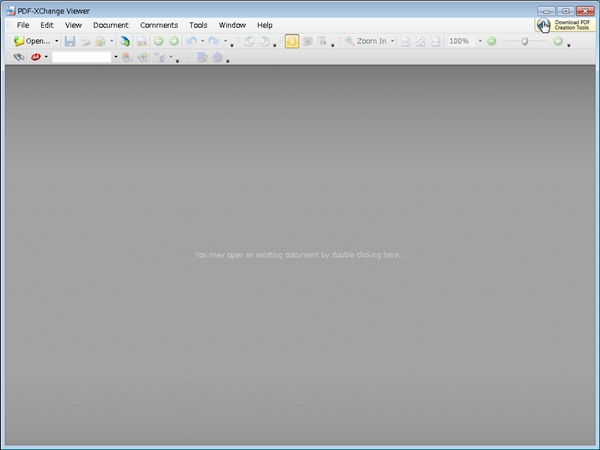Click the binoculars Find icon
Viewport: 600px width, 450px height.
[x=18, y=57]
